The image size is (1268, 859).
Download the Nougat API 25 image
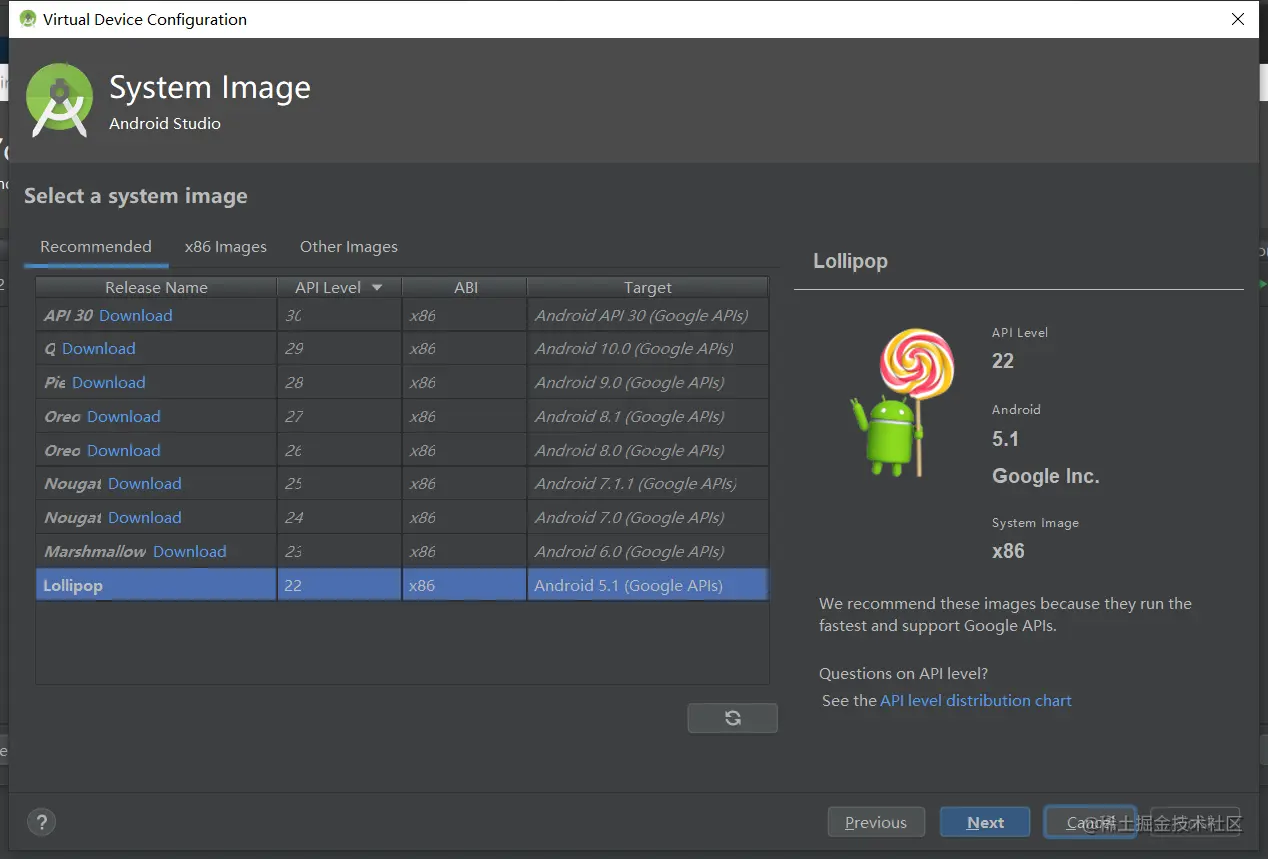(x=145, y=483)
